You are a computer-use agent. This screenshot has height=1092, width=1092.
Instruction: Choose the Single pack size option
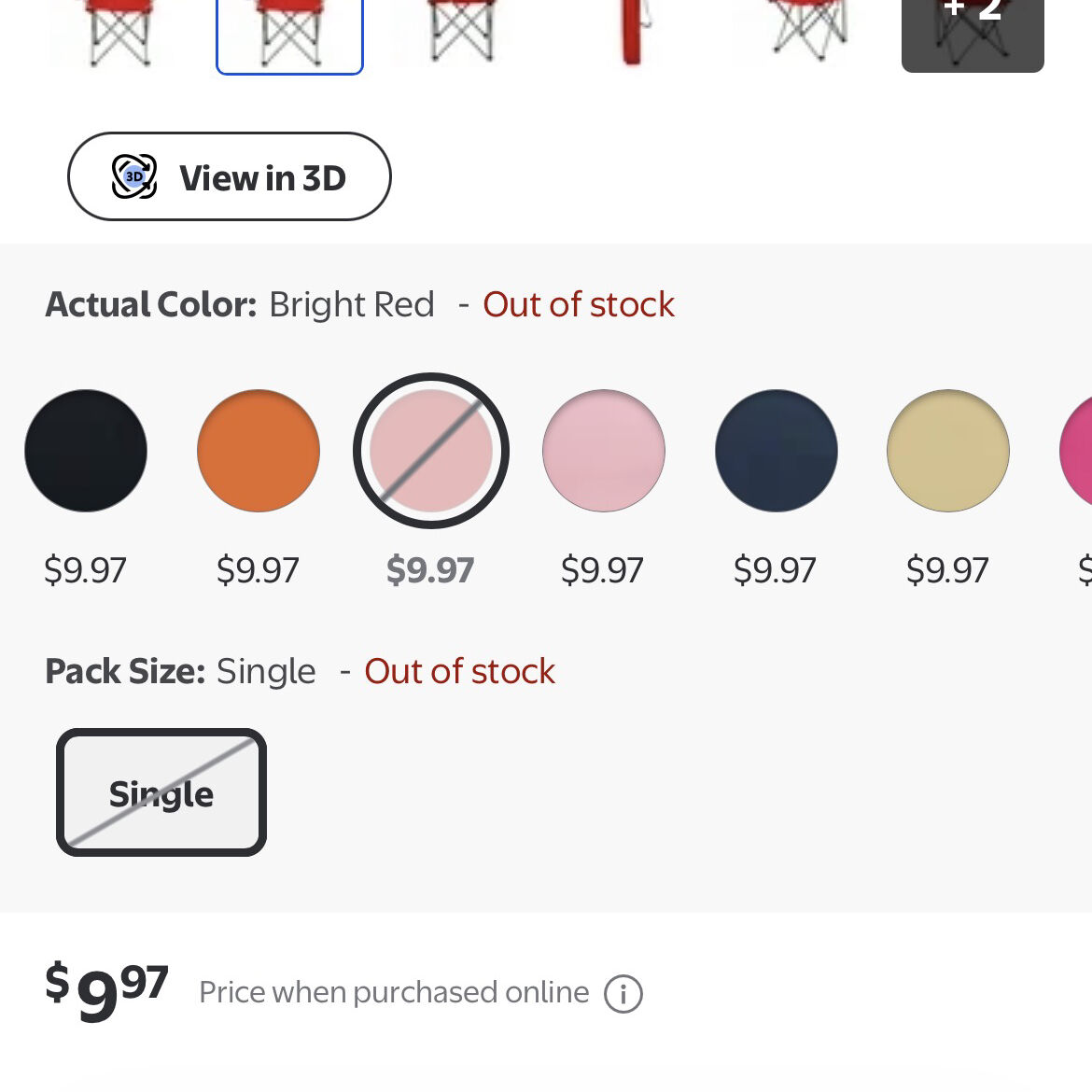(161, 792)
